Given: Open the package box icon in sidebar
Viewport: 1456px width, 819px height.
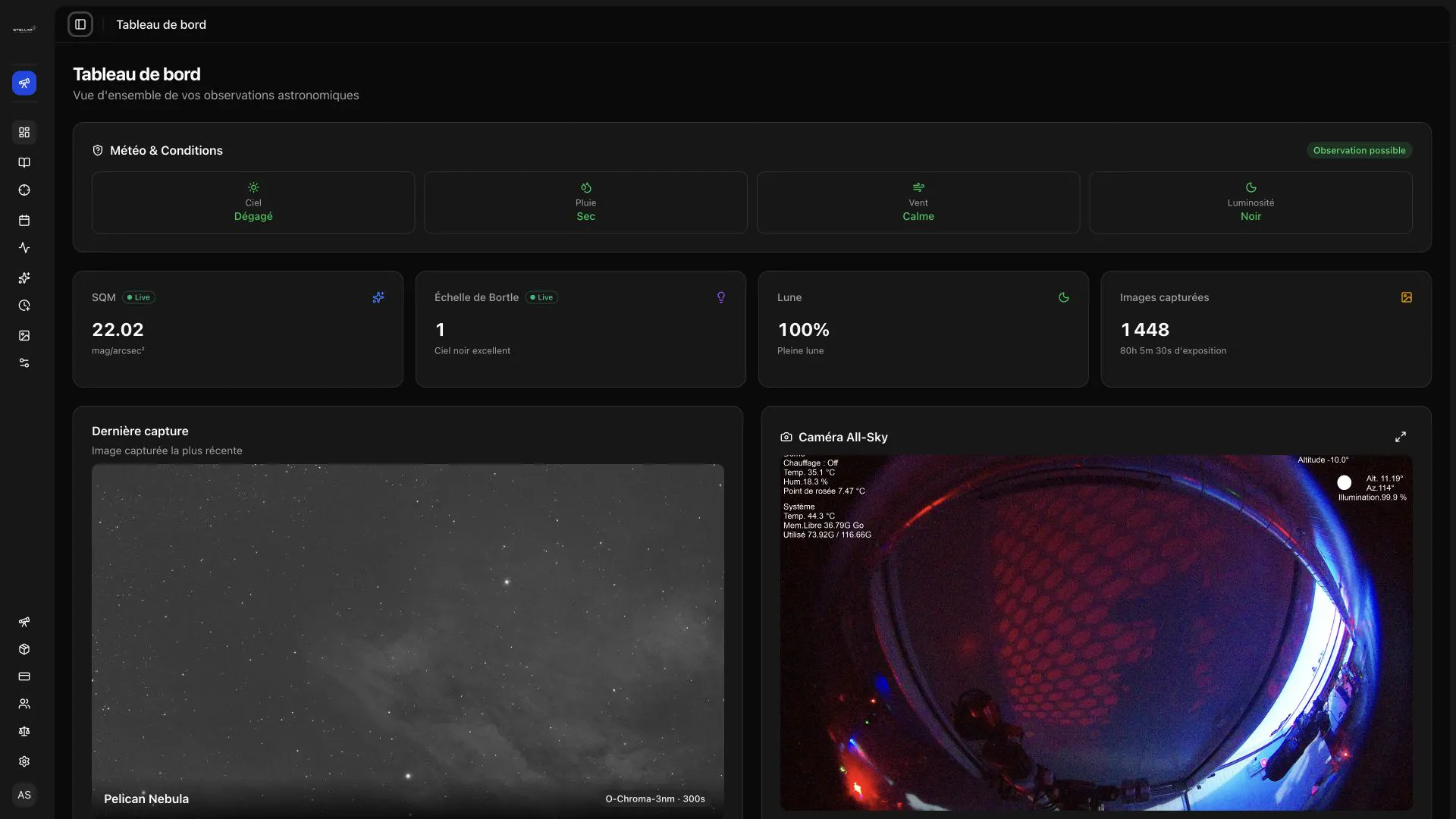Looking at the screenshot, I should pyautogui.click(x=24, y=649).
